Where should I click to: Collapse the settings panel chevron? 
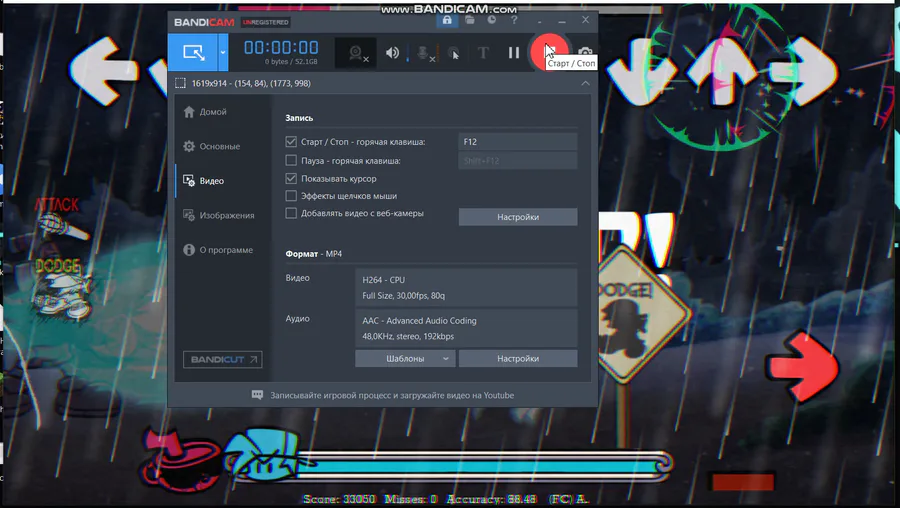pos(585,83)
